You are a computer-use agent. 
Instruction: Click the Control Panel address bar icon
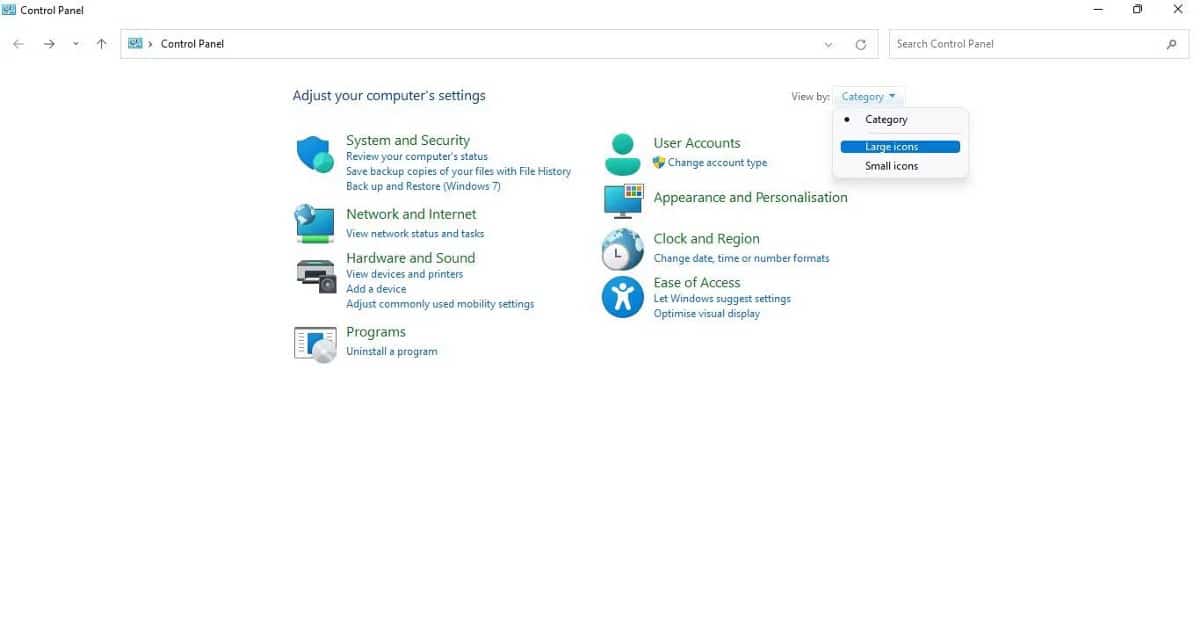coord(135,44)
